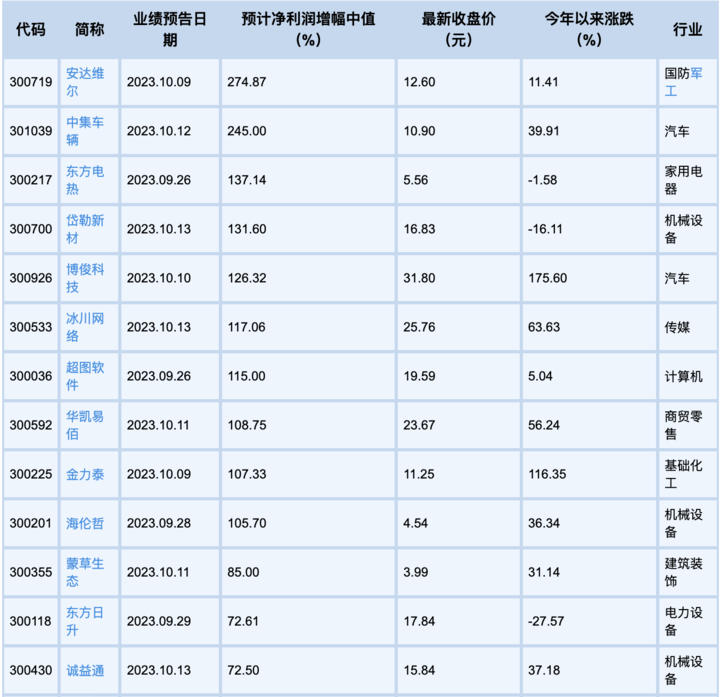The image size is (720, 697).
Task: Click closing price 10.90
Action: coord(419,131)
